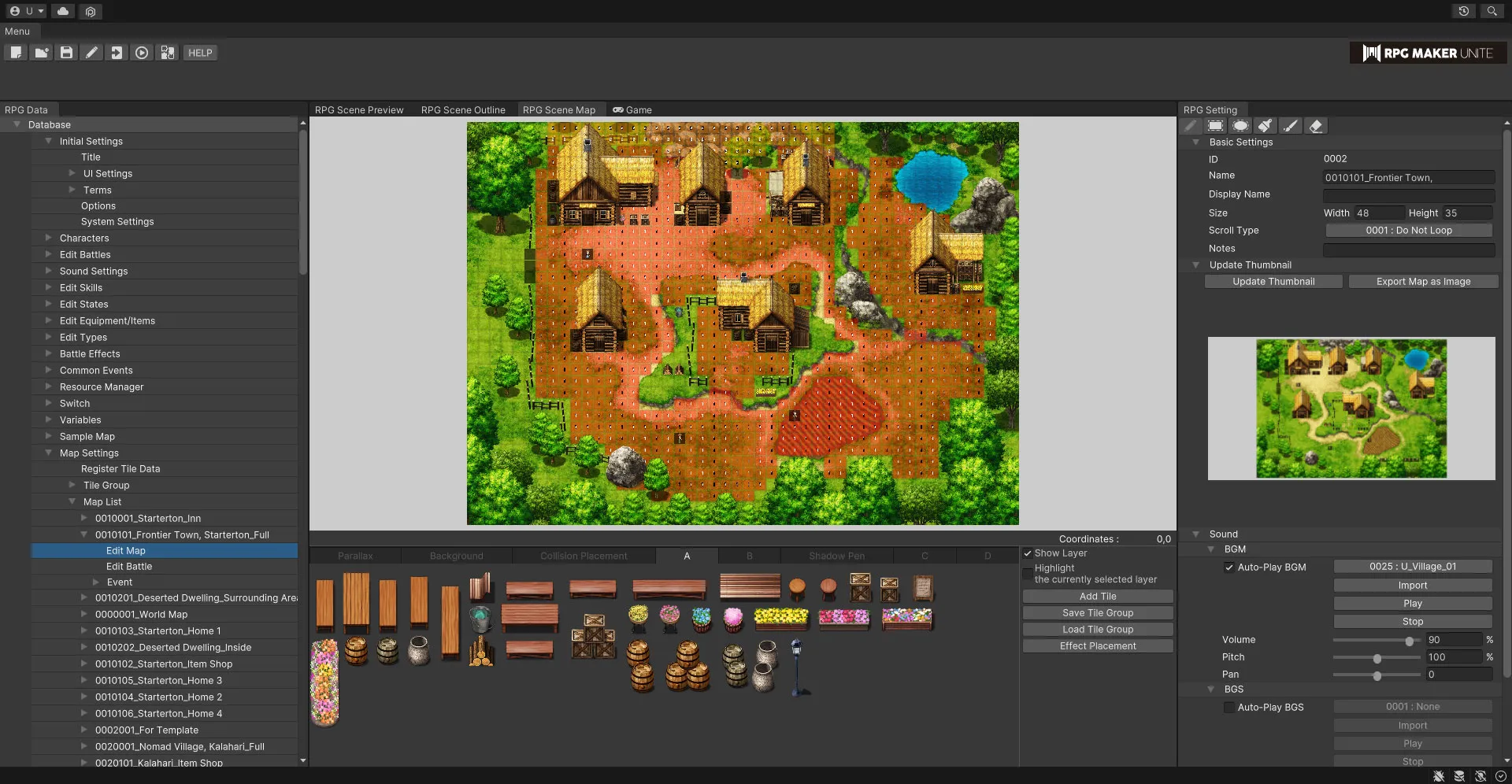
Task: Select the paint bucket brush tool
Action: [1266, 126]
